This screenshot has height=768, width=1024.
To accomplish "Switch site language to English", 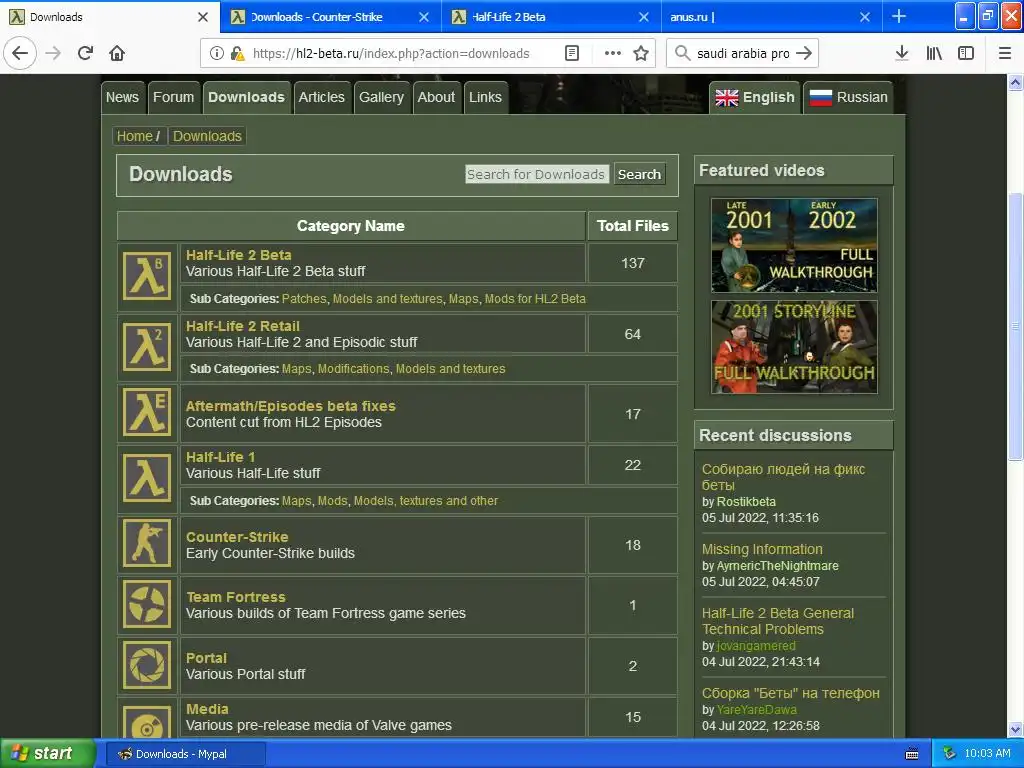I will [755, 97].
